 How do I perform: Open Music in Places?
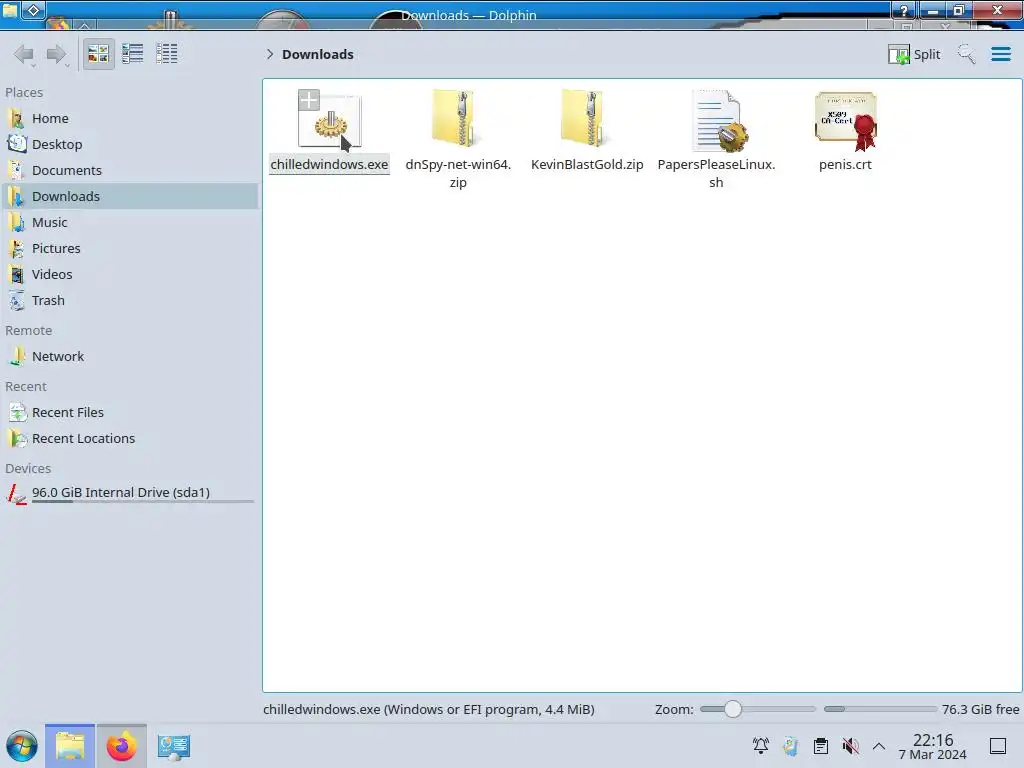(x=129, y=223)
